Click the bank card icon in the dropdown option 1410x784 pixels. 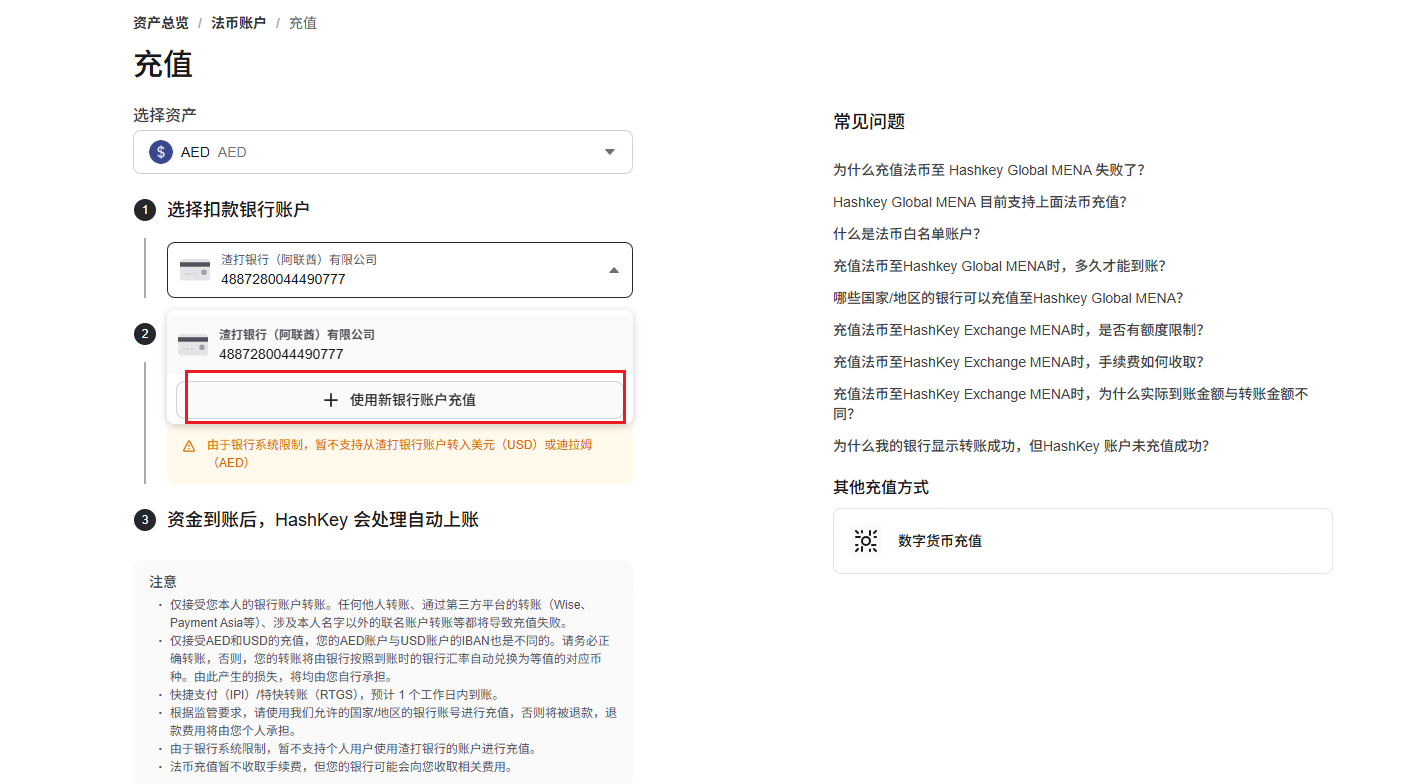(193, 345)
